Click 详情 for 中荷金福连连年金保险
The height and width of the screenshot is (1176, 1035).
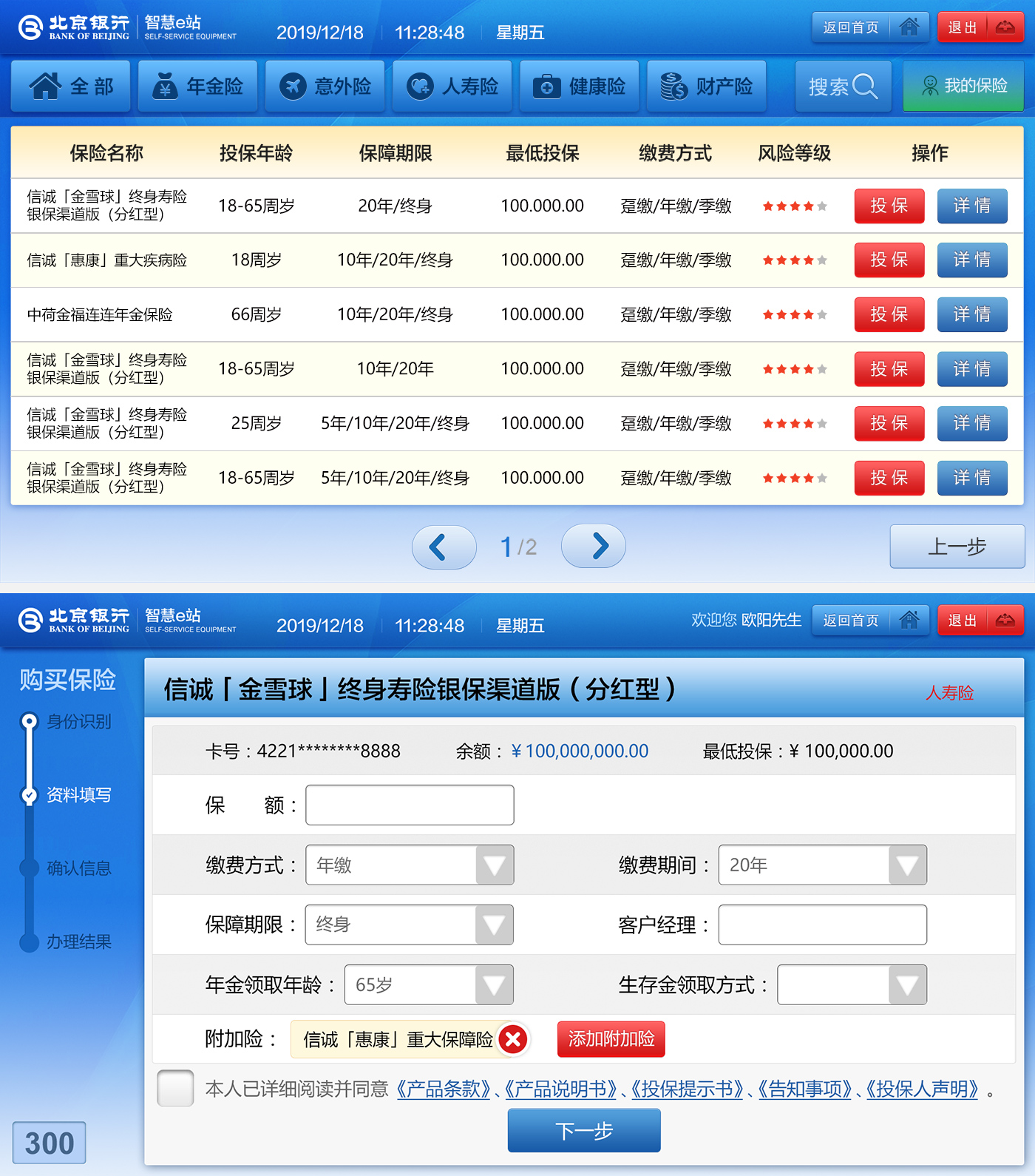972,314
